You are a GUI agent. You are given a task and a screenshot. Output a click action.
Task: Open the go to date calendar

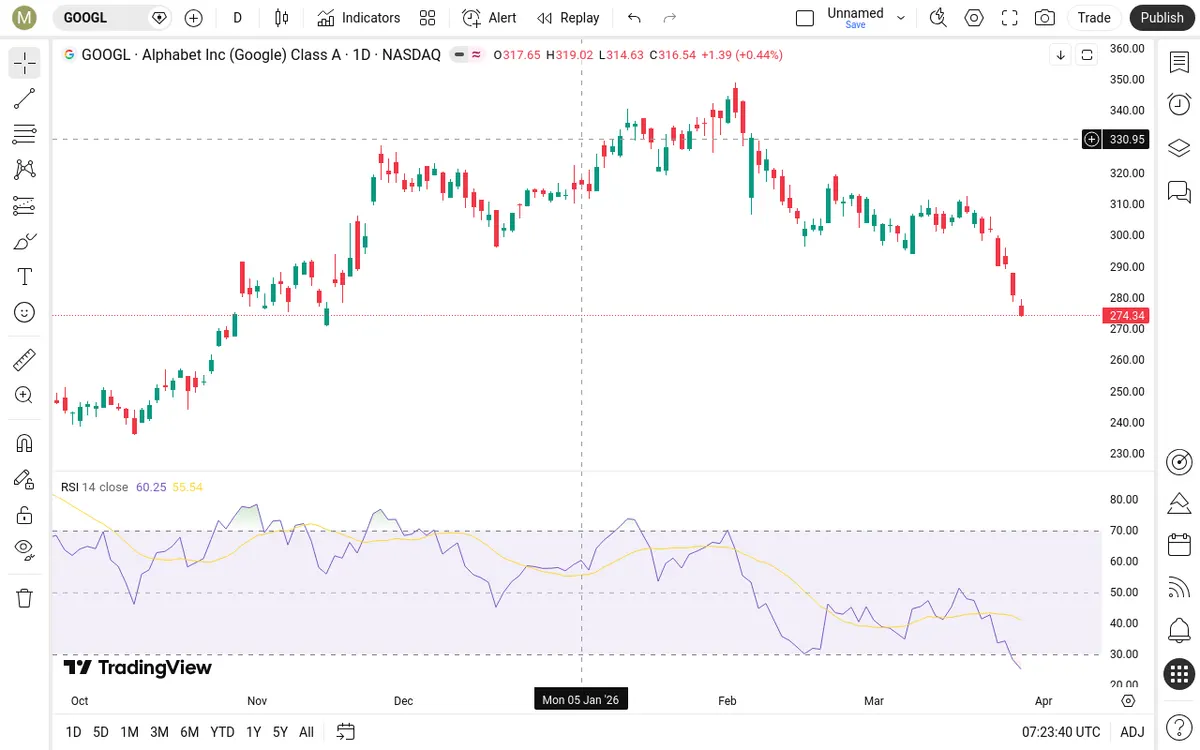pos(346,732)
